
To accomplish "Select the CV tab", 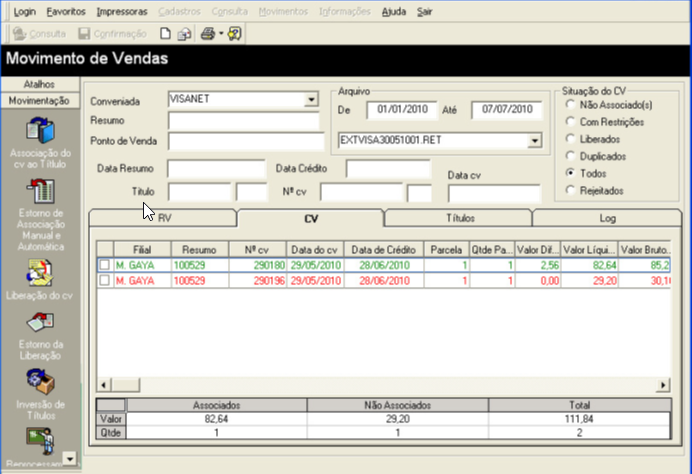I will coord(311,218).
